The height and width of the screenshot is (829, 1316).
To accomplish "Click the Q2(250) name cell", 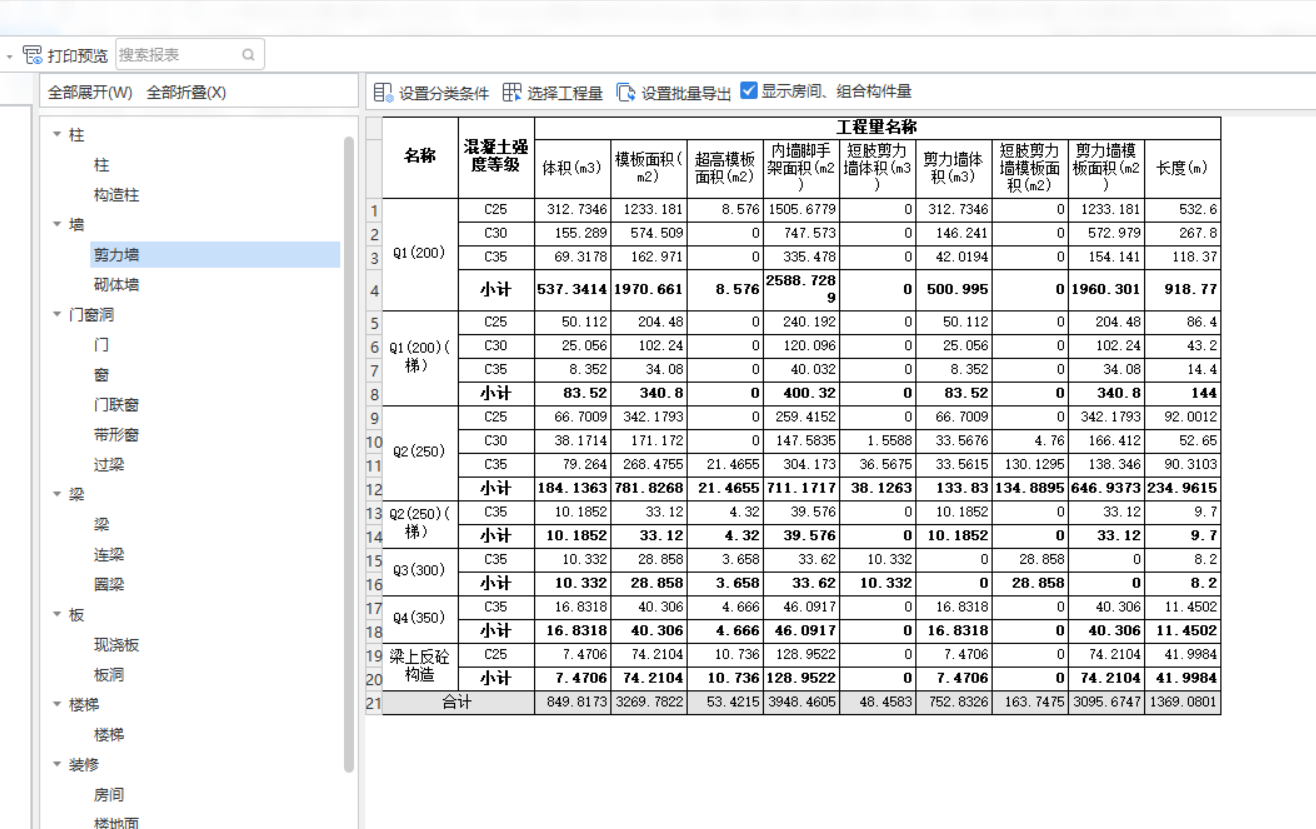I will (420, 452).
